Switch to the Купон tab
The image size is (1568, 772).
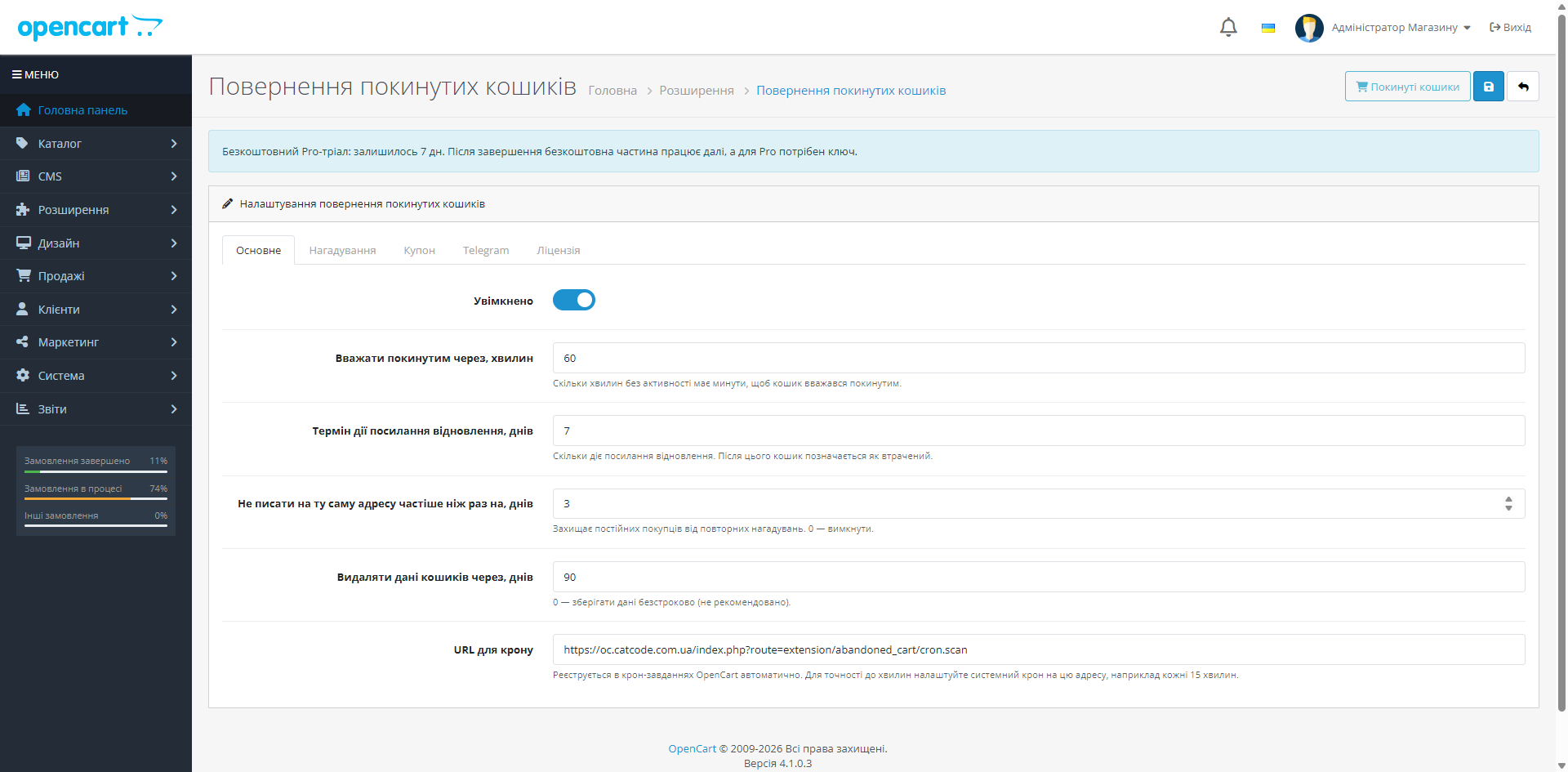click(419, 251)
